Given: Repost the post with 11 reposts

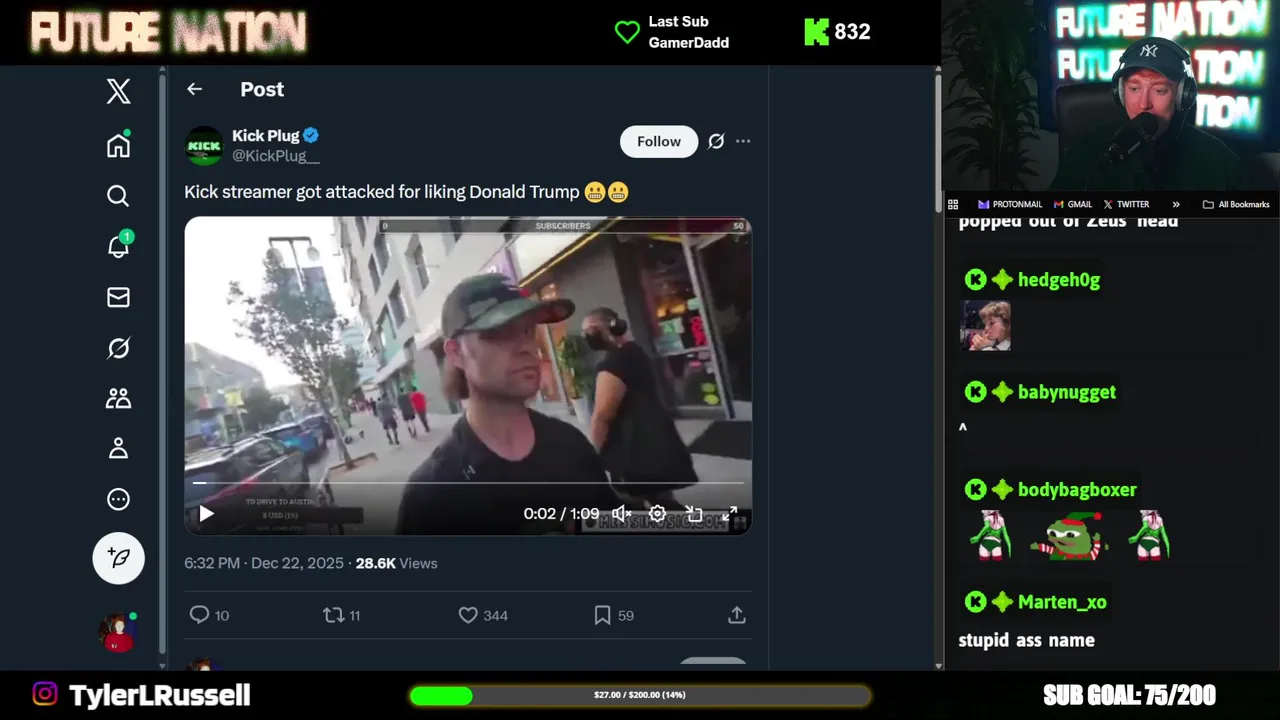Looking at the screenshot, I should point(341,615).
